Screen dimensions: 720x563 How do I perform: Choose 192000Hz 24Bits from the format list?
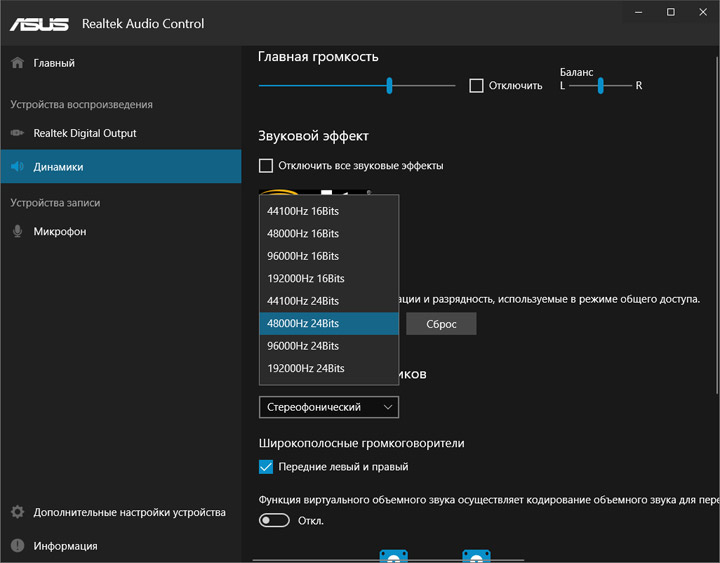click(306, 368)
